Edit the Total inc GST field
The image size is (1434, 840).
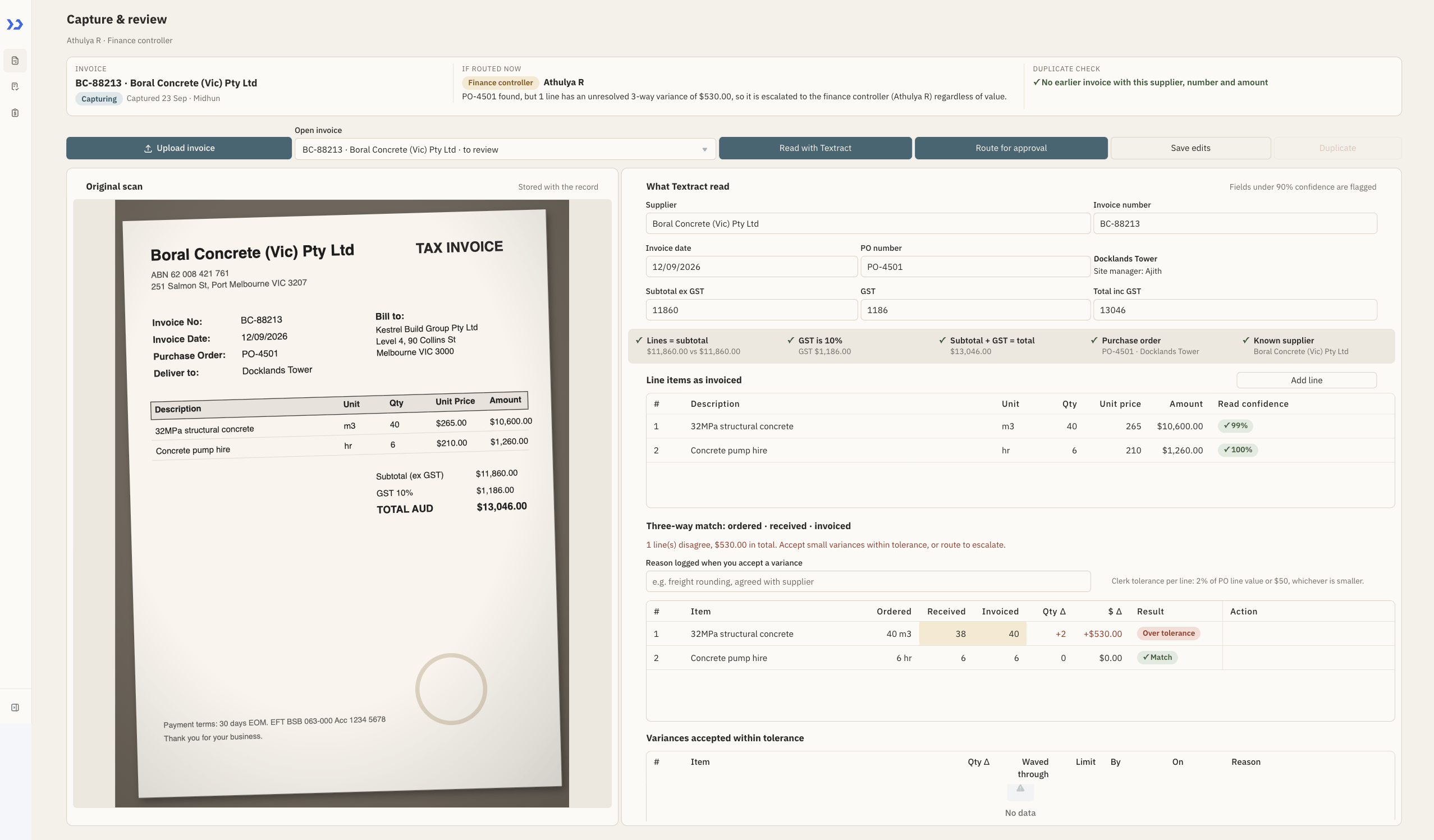(1235, 310)
